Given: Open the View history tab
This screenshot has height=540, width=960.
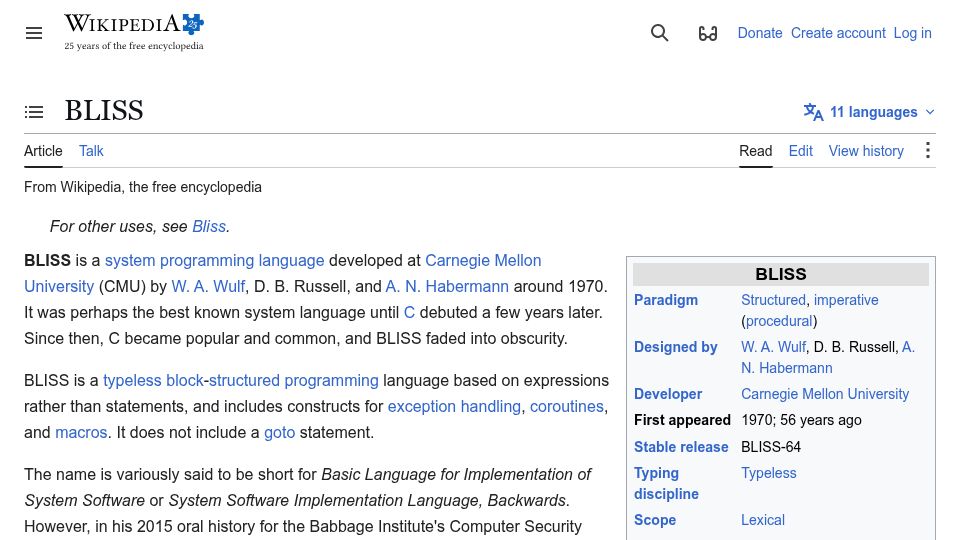Looking at the screenshot, I should pyautogui.click(x=866, y=151).
